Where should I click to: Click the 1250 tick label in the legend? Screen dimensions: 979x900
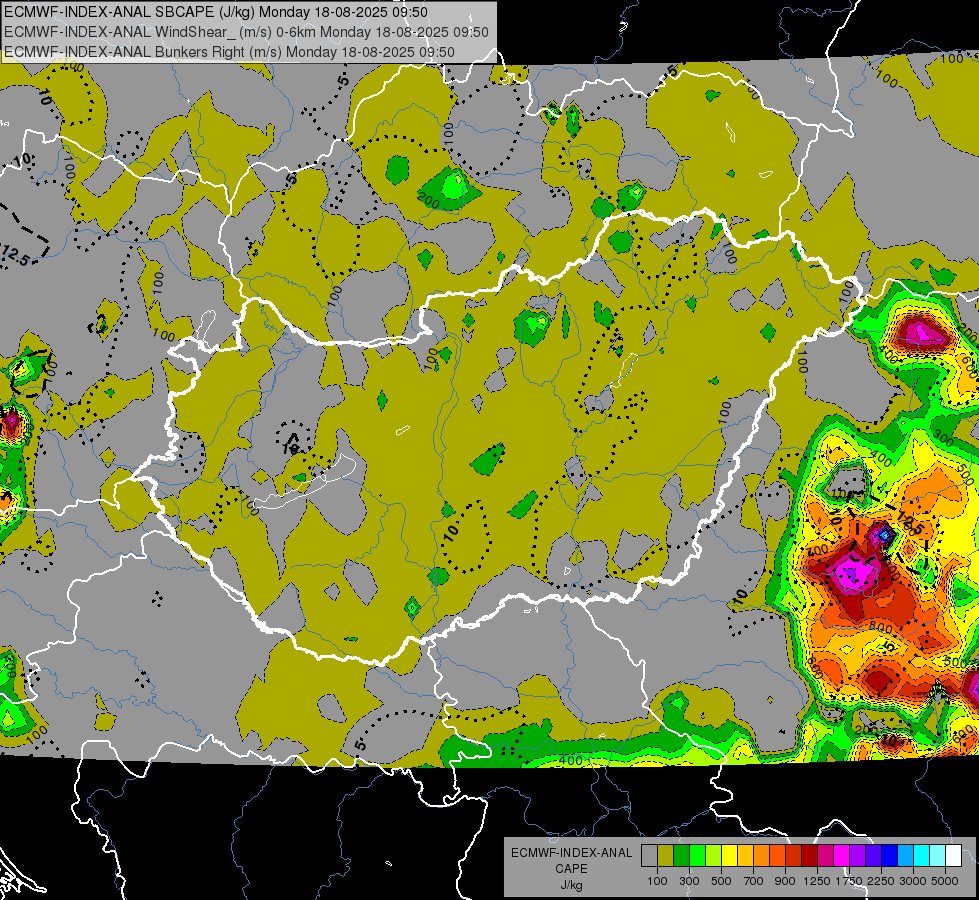[817, 881]
